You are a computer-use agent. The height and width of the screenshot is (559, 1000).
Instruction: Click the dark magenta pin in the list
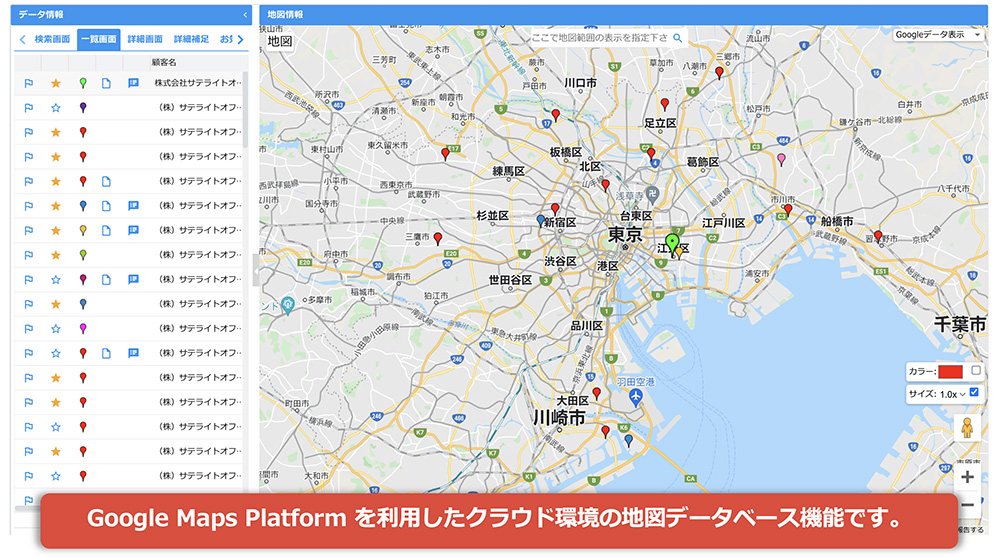click(83, 279)
